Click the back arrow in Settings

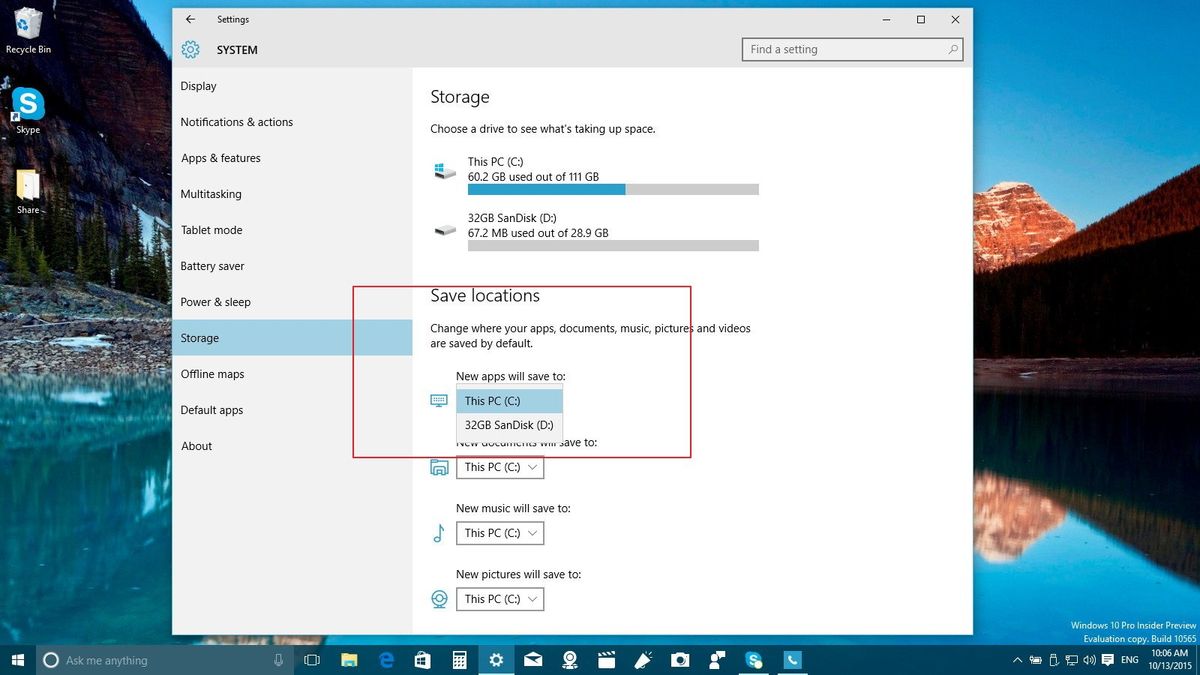point(189,19)
